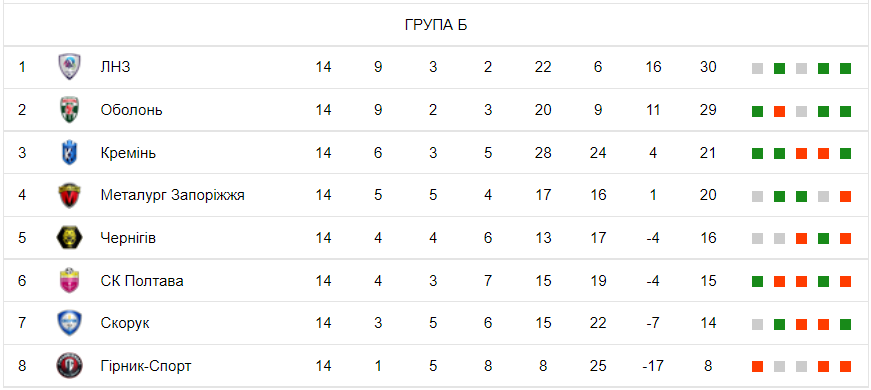Open the Гірник-Спорт team page

146,366
